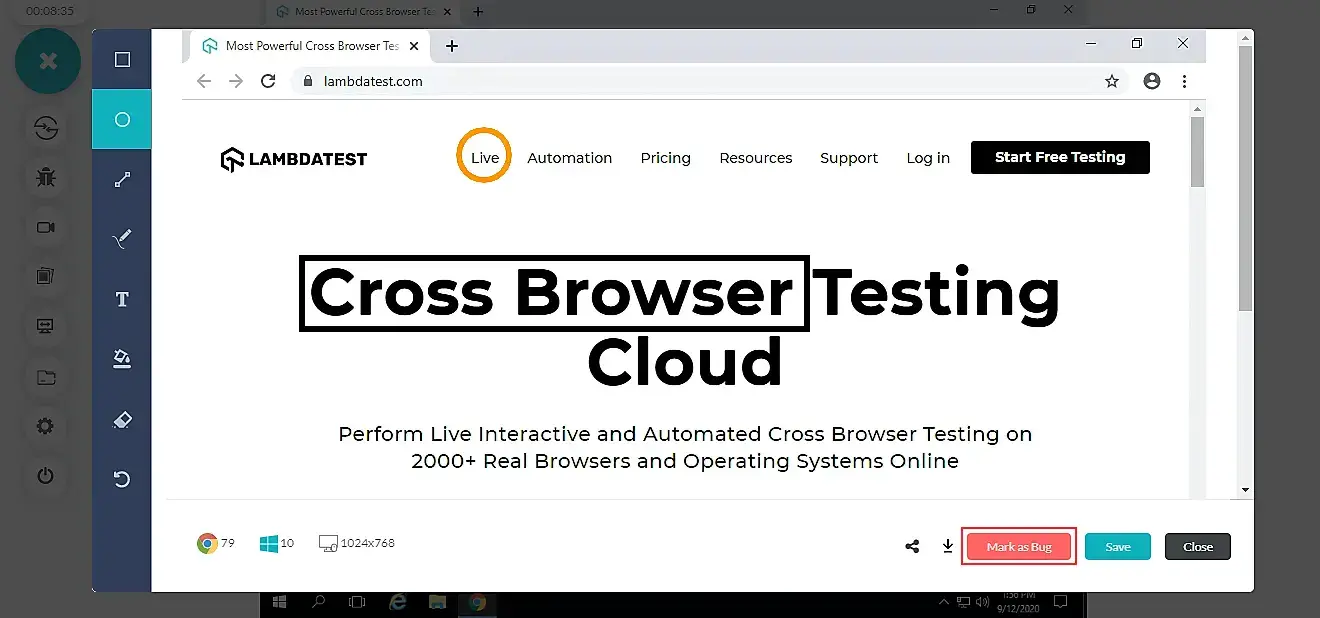Open the color fill tool
1320x618 pixels.
click(x=122, y=359)
